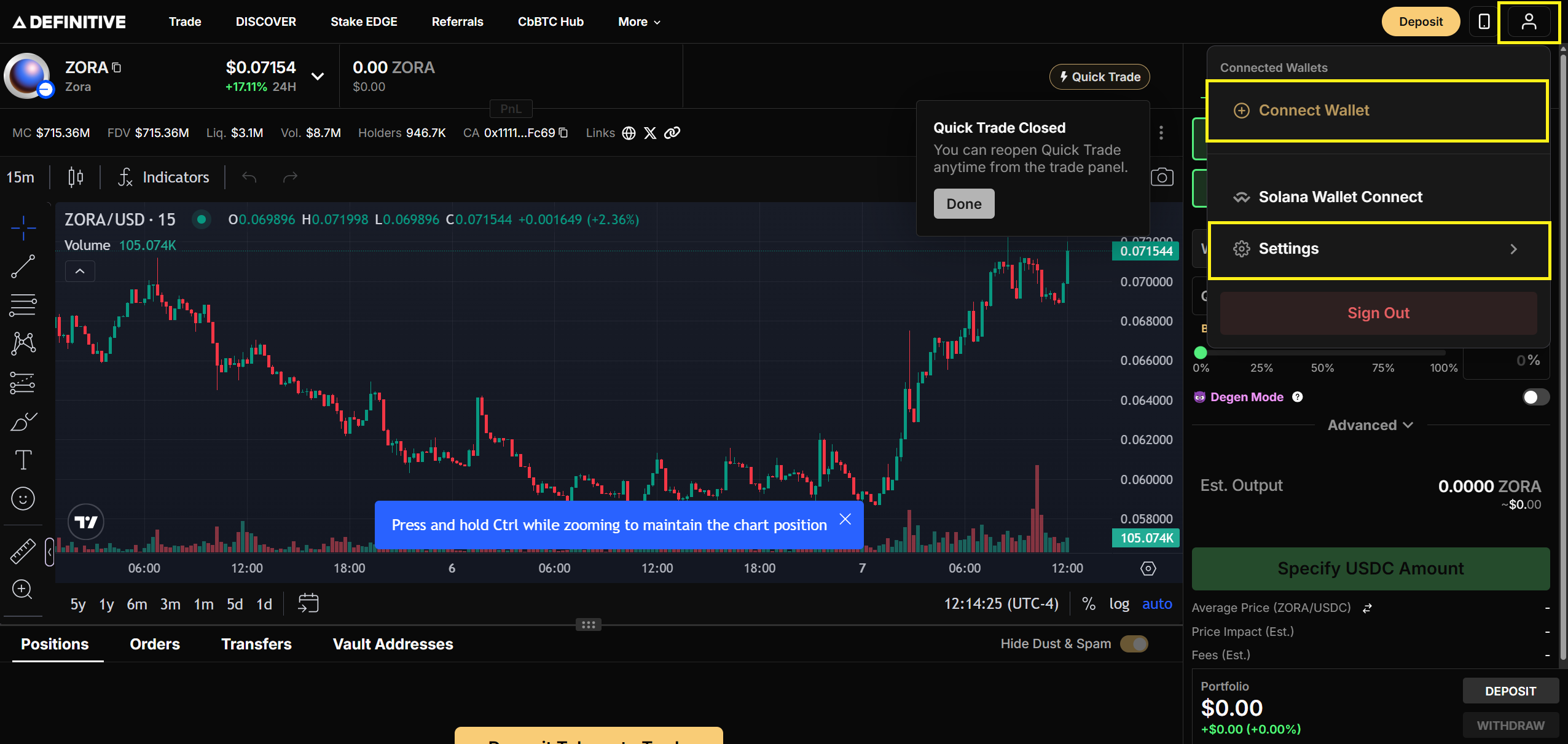
Task: Open the emoji icons tool
Action: click(23, 498)
